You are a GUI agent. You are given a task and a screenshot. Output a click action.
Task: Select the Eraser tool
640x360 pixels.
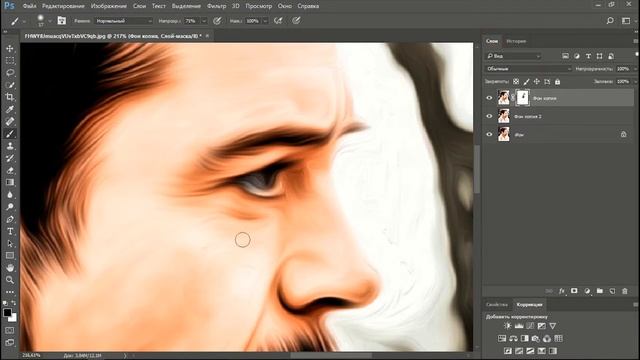pos(10,171)
